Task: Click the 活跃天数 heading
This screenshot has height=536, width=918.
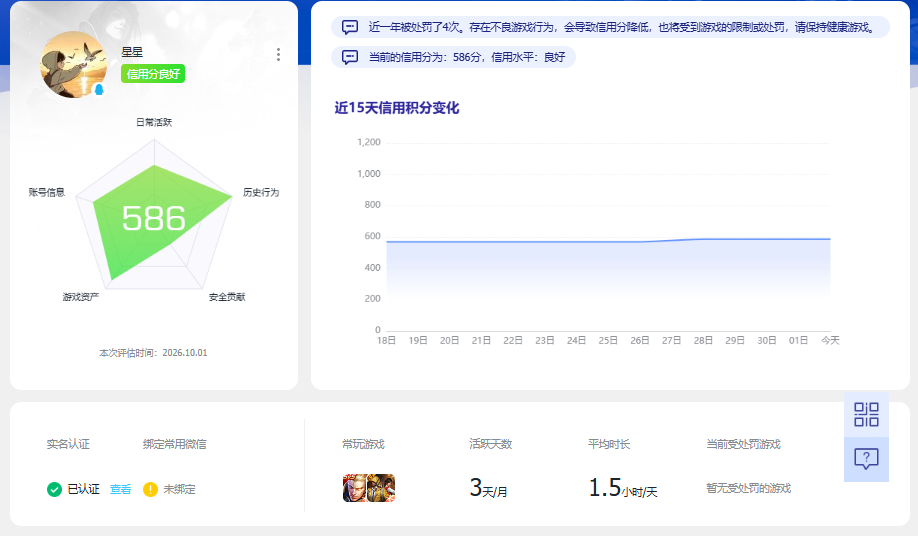Action: pyautogui.click(x=491, y=444)
